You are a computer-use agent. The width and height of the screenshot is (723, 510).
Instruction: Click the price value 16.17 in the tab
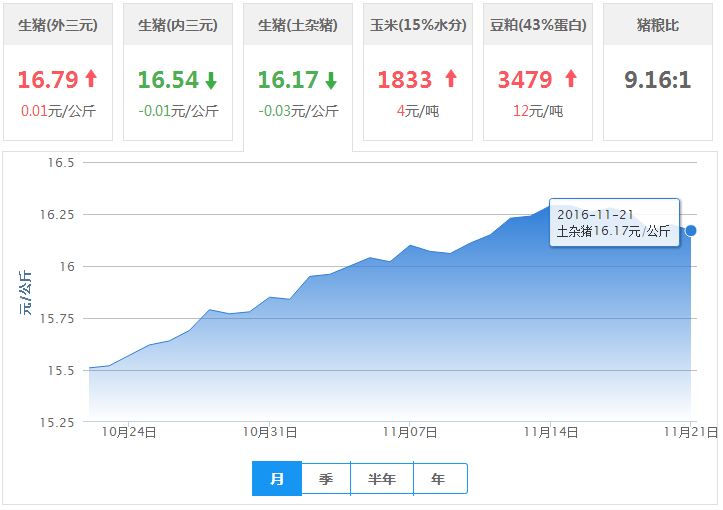[x=288, y=80]
